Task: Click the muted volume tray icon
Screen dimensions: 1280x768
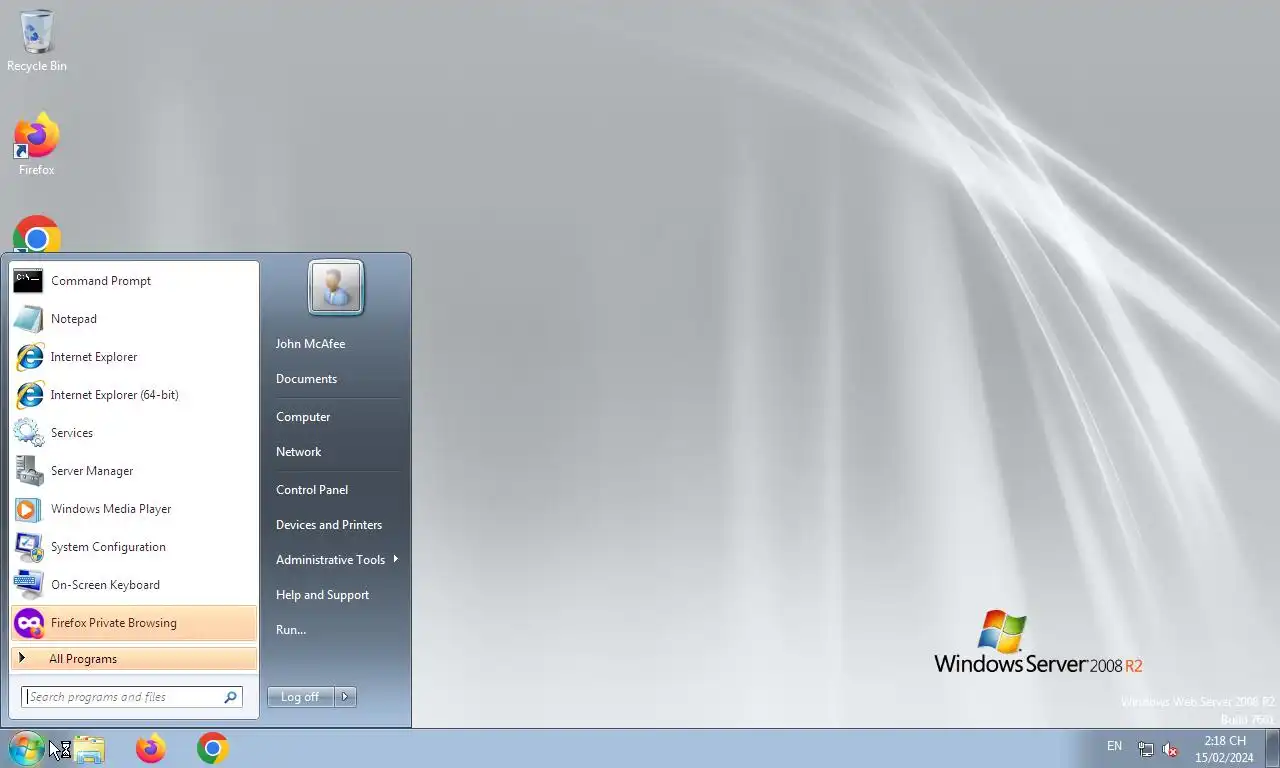Action: coord(1170,749)
